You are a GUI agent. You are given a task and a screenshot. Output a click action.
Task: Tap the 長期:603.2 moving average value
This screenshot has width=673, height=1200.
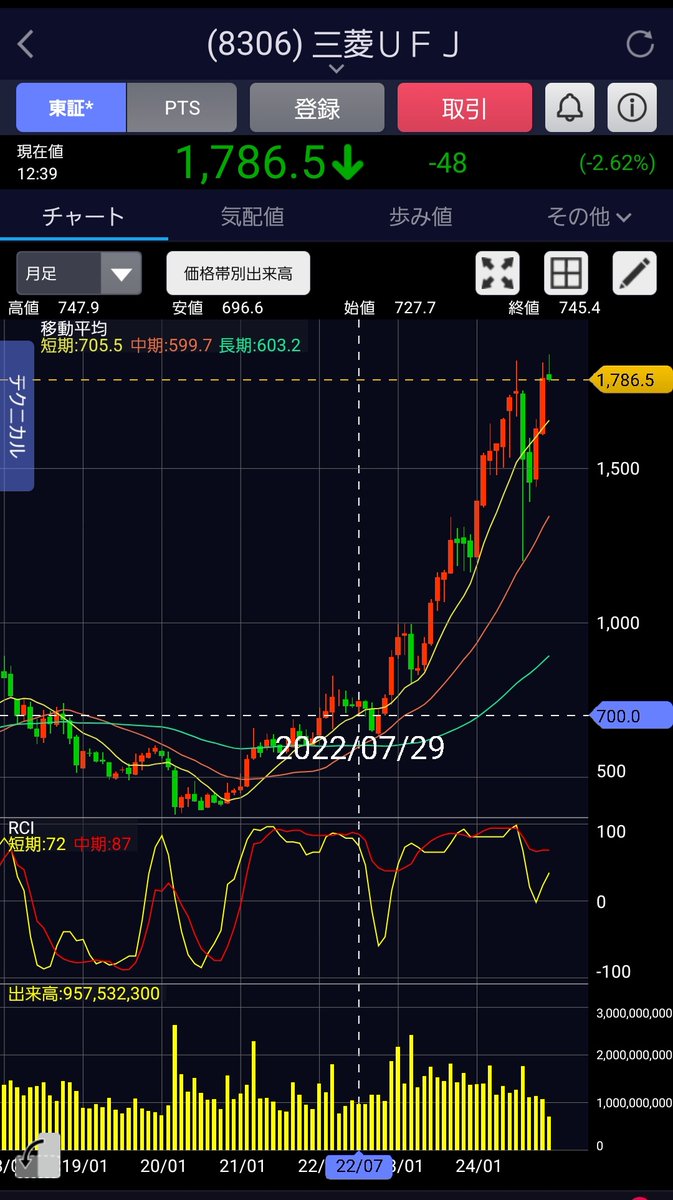click(x=260, y=345)
